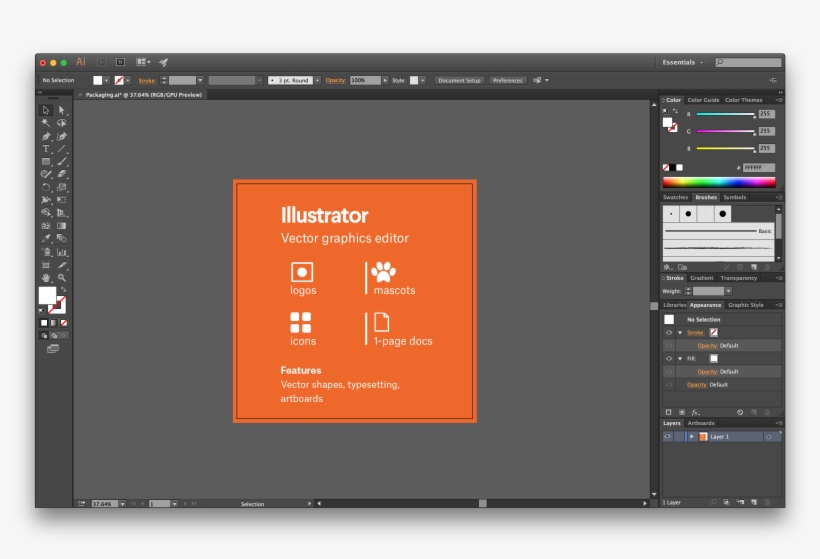The width and height of the screenshot is (820, 559).
Task: Expand Layer 1 disclosure triangle
Action: click(x=691, y=437)
